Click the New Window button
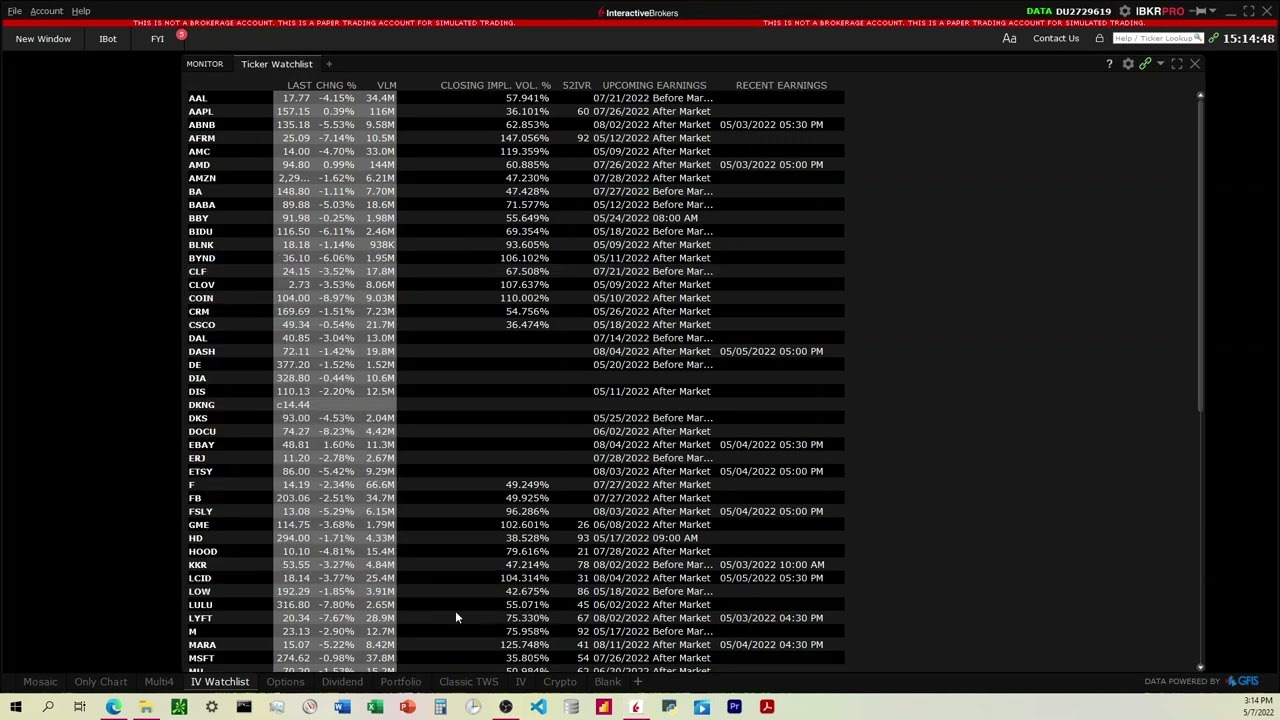1280x720 pixels. [x=43, y=38]
